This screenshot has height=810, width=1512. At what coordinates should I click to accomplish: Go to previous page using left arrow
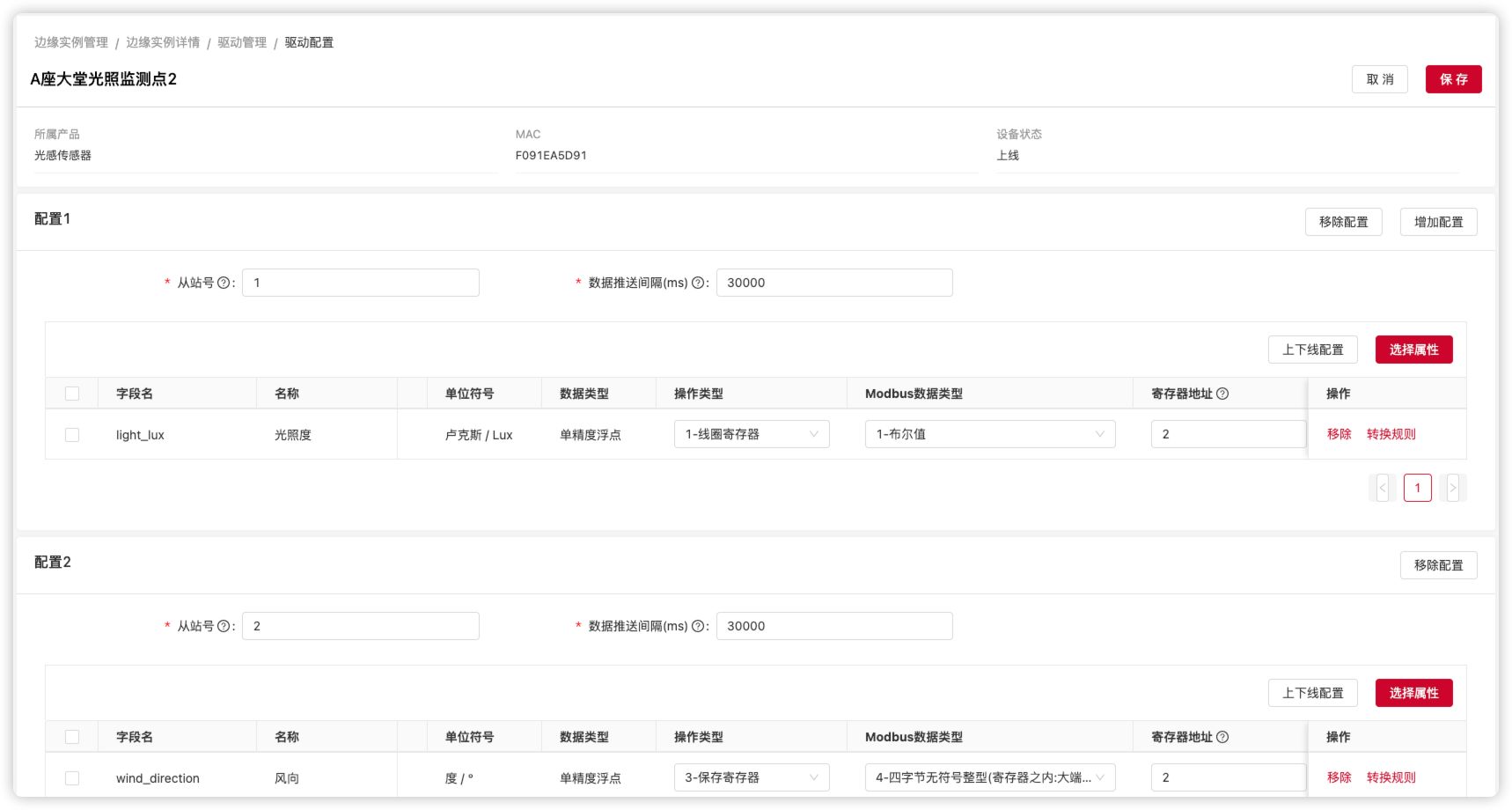click(x=1382, y=488)
